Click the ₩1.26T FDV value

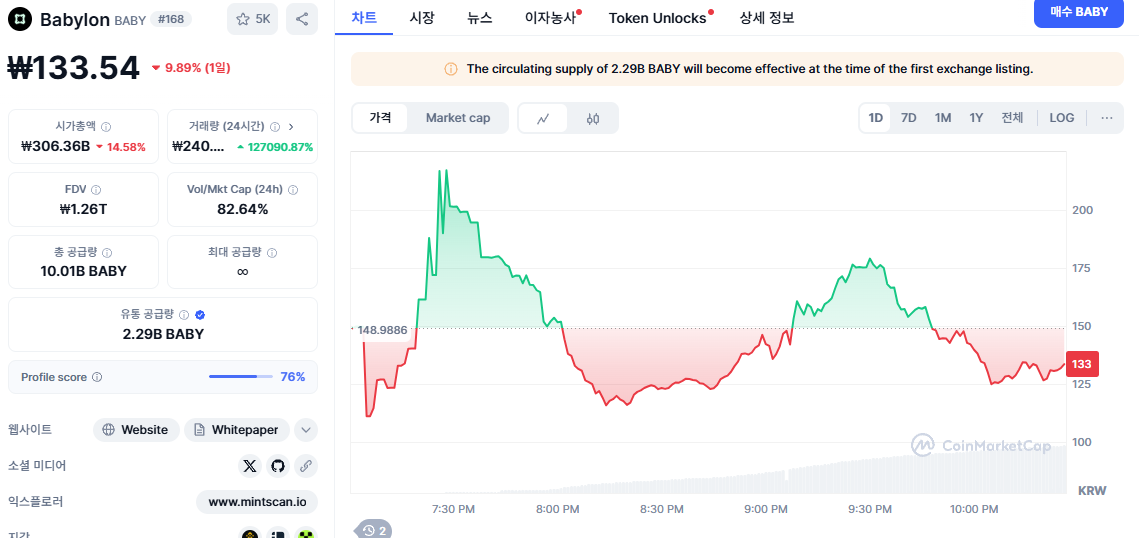tap(84, 209)
